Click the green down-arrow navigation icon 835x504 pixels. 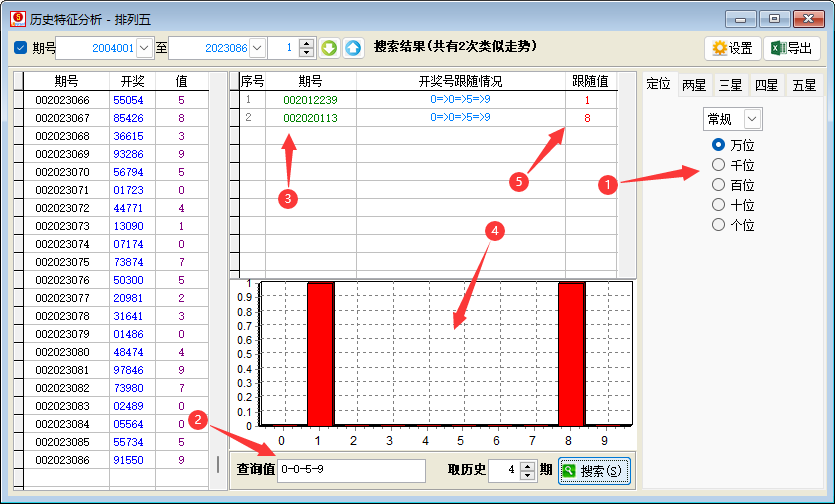coord(329,48)
